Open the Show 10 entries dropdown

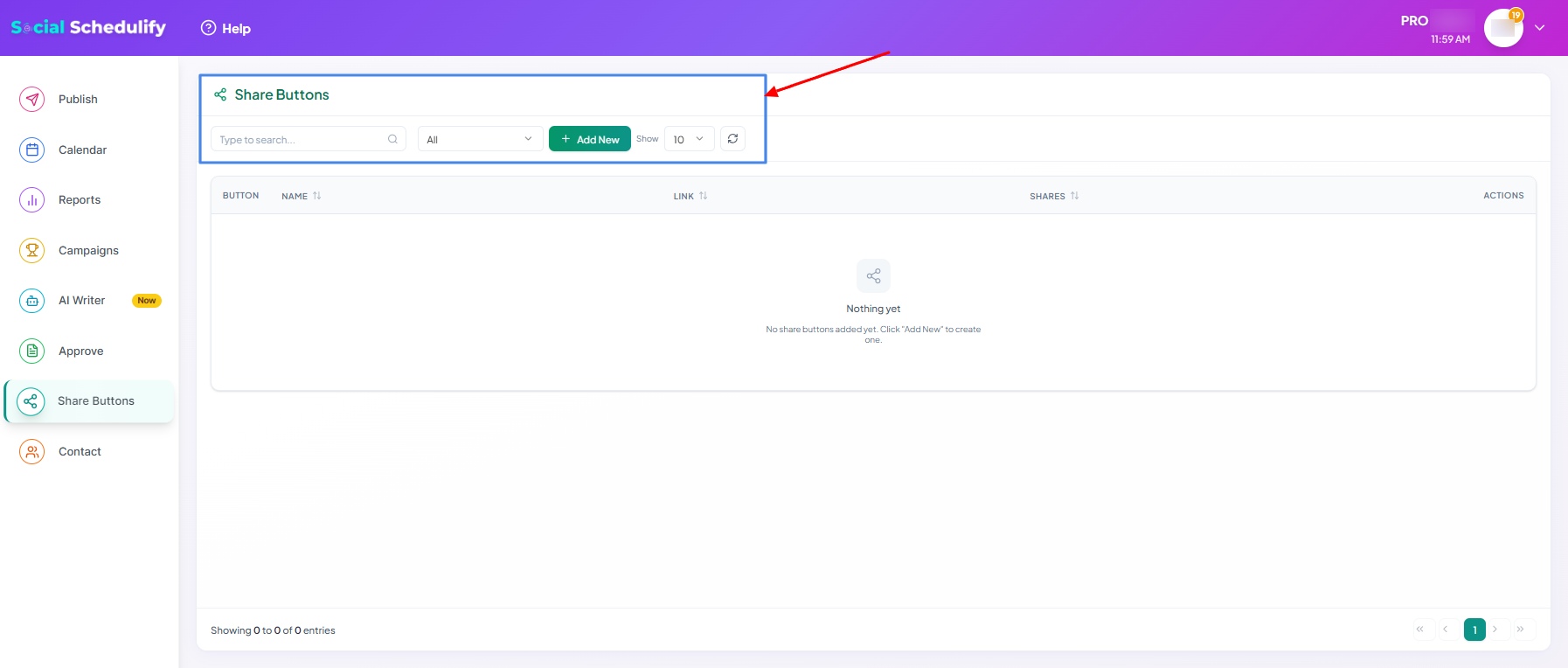point(689,139)
